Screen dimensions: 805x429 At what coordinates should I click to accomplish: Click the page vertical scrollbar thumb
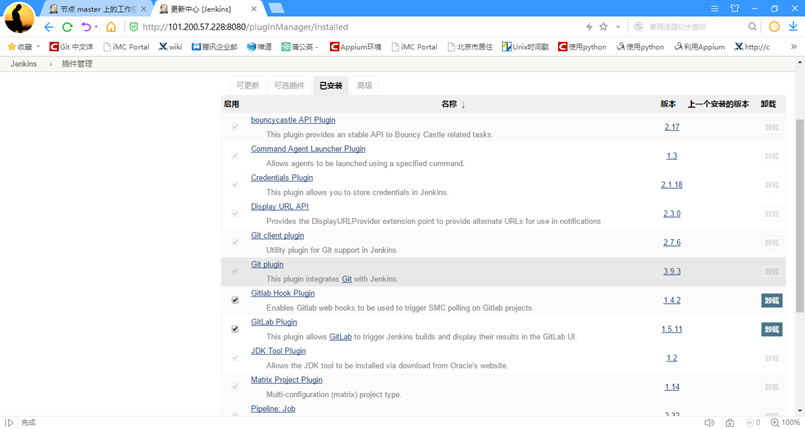(800, 216)
